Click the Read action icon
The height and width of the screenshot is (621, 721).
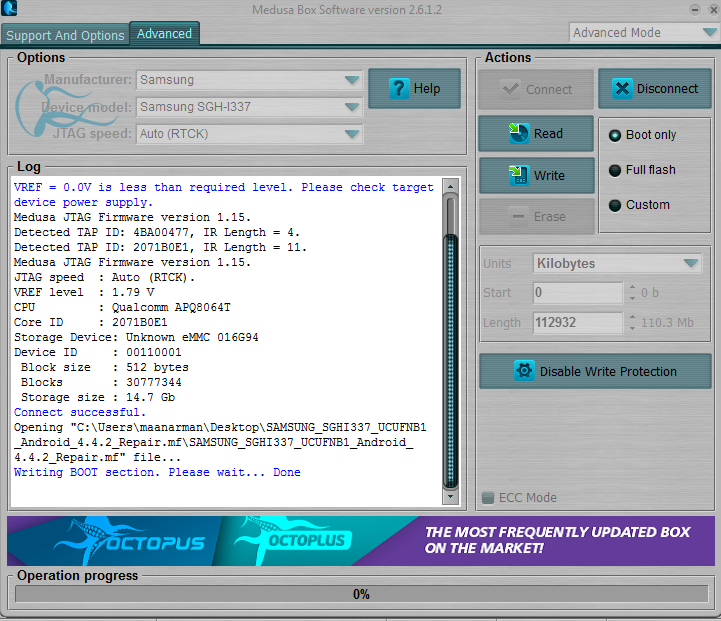point(519,133)
